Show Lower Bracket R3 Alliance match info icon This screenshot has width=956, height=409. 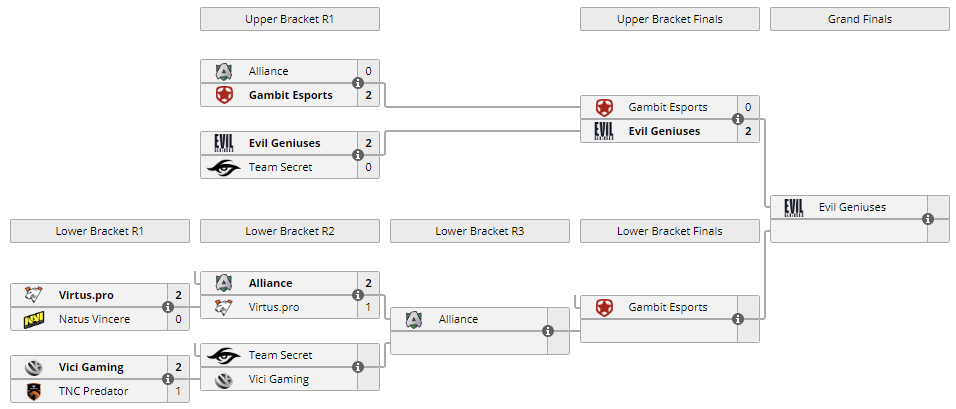pos(548,331)
